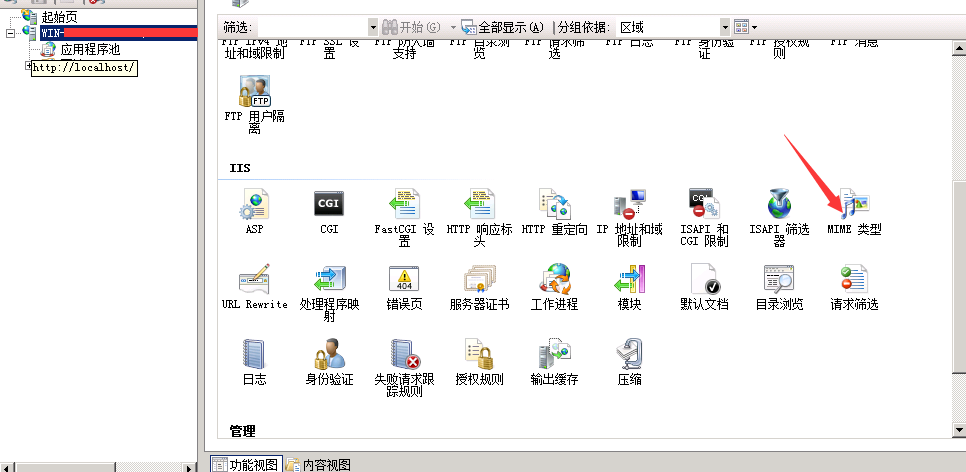Click the vertical scrollbar down arrow

pos(959,429)
